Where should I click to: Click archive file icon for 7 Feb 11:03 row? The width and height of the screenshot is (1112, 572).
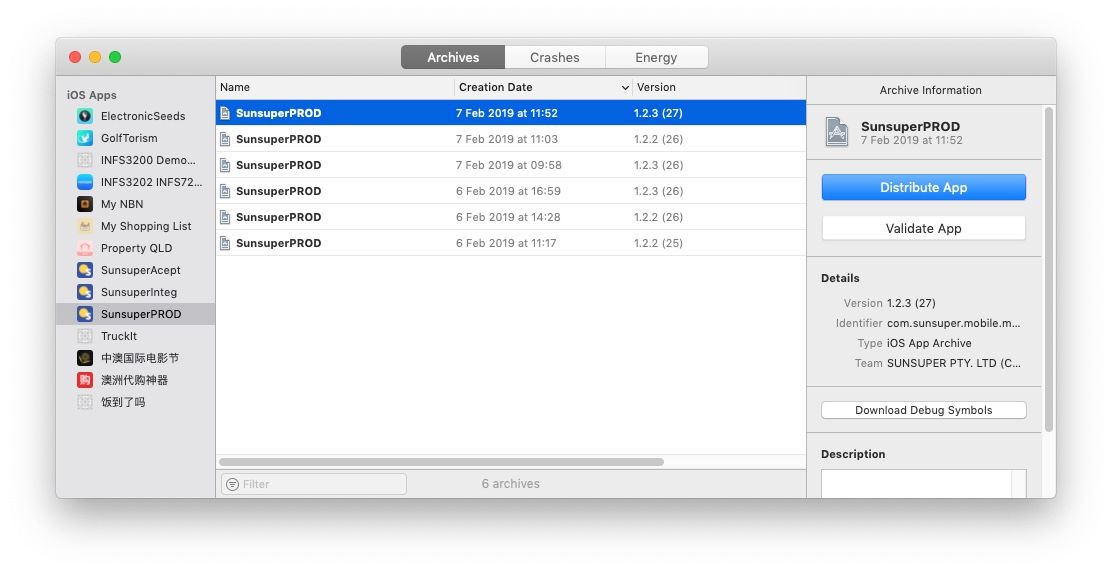(225, 139)
